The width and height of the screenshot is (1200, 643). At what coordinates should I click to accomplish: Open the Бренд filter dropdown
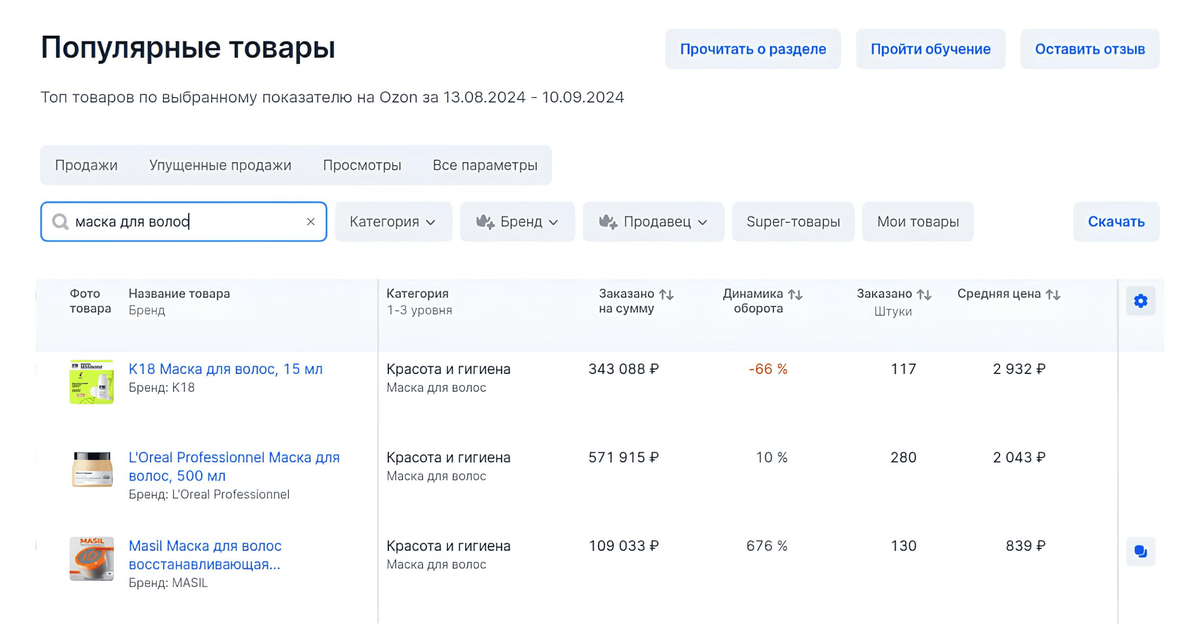click(x=517, y=222)
